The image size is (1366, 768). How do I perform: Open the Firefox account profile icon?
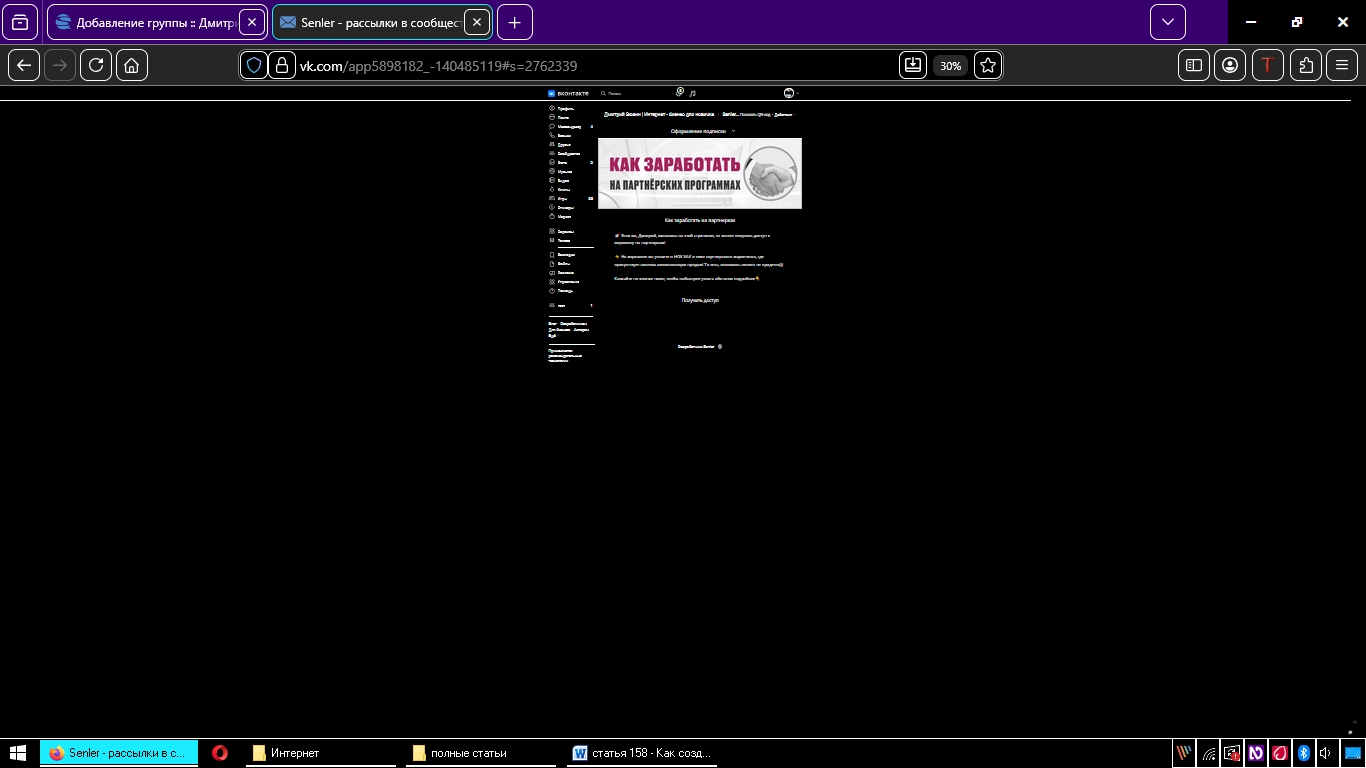point(1230,65)
